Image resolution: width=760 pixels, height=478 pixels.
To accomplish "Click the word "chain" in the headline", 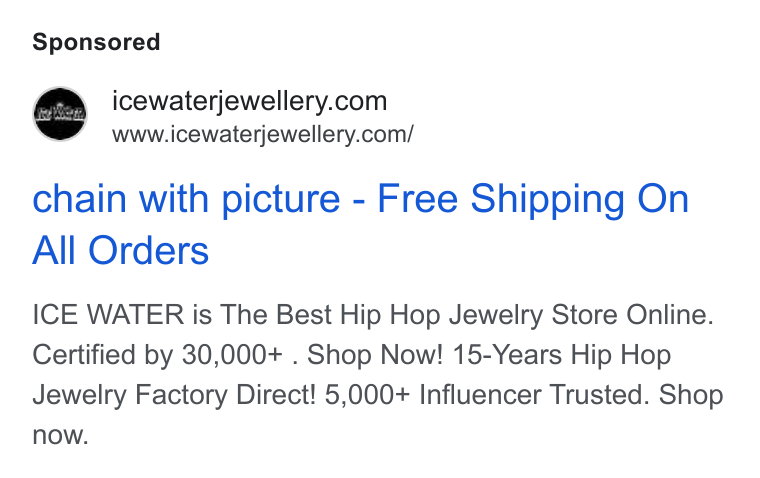I will click(x=79, y=199).
